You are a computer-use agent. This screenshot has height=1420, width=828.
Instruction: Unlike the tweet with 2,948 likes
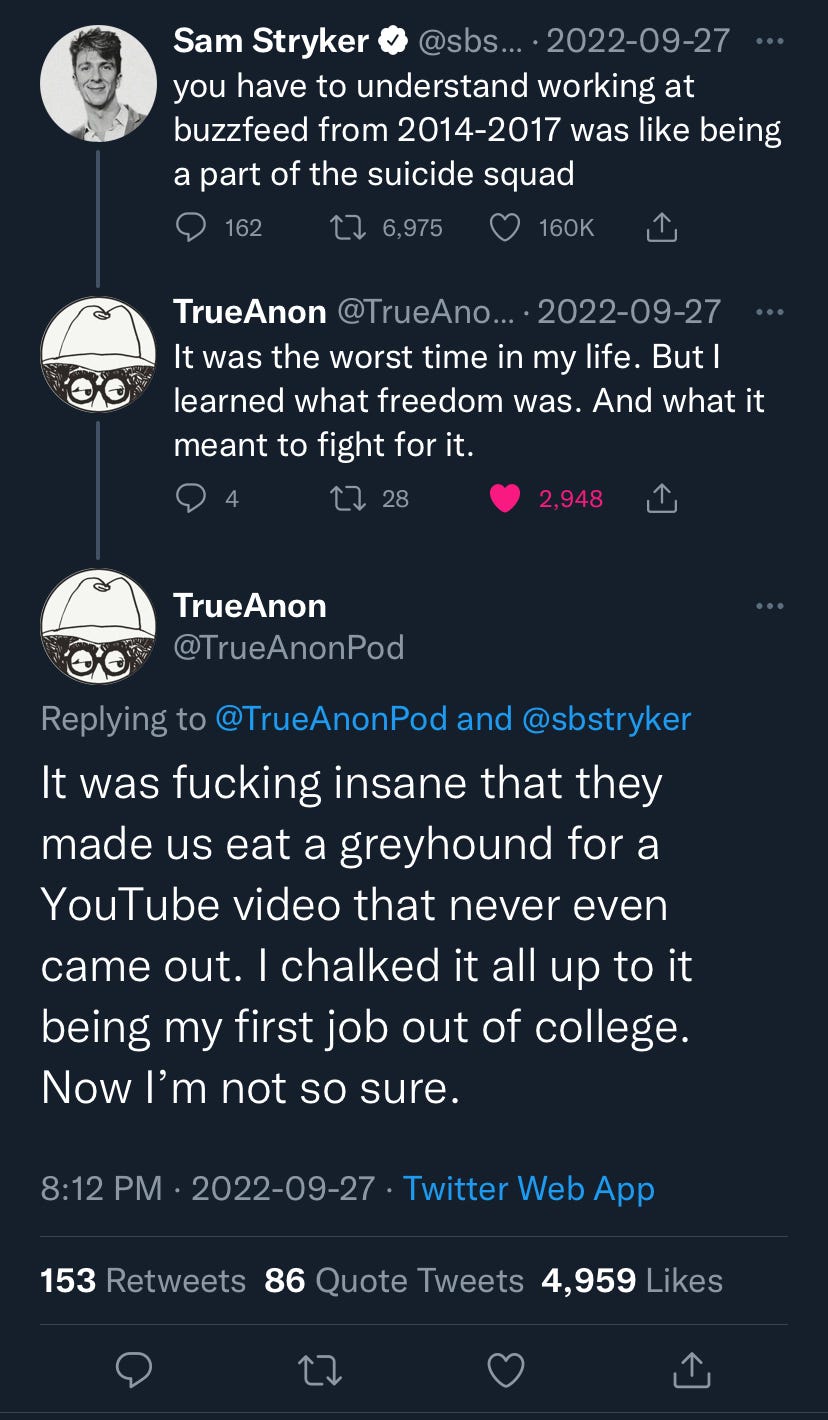(x=505, y=498)
